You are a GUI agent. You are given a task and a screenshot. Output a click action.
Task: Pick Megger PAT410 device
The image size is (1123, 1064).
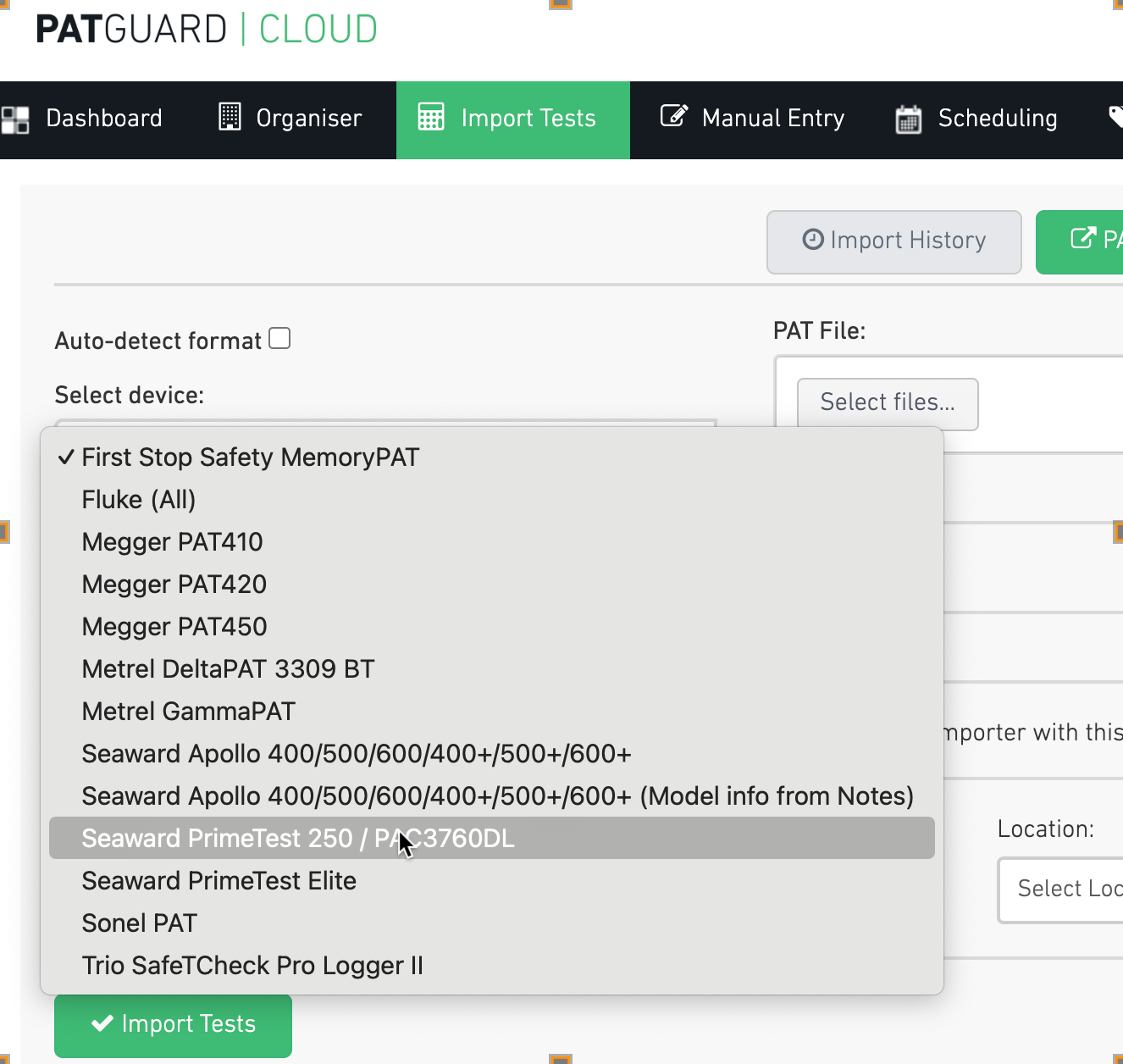tap(492, 542)
